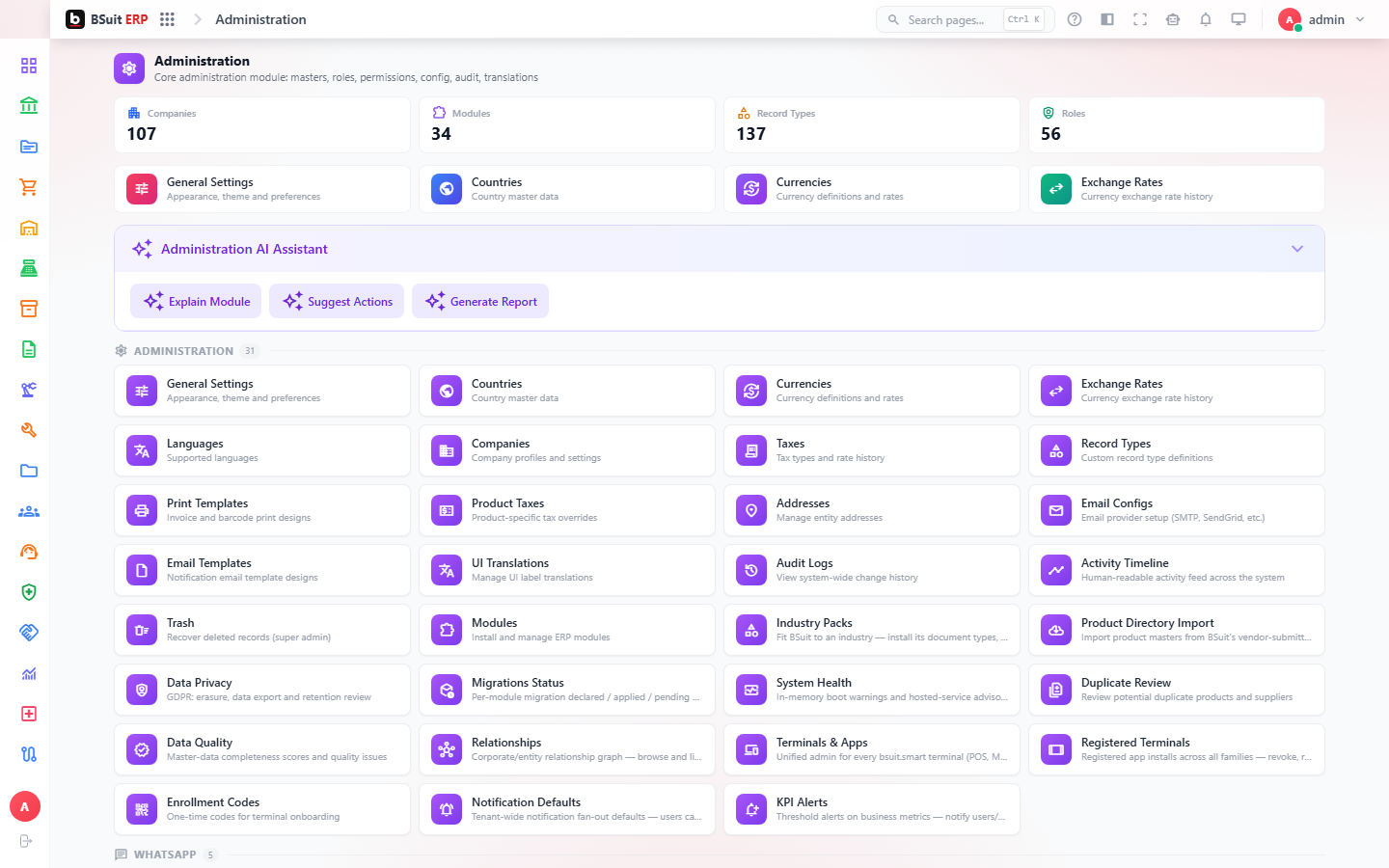1389x868 pixels.
Task: Collapse the Administration AI Assistant panel chevron
Action: click(1297, 249)
